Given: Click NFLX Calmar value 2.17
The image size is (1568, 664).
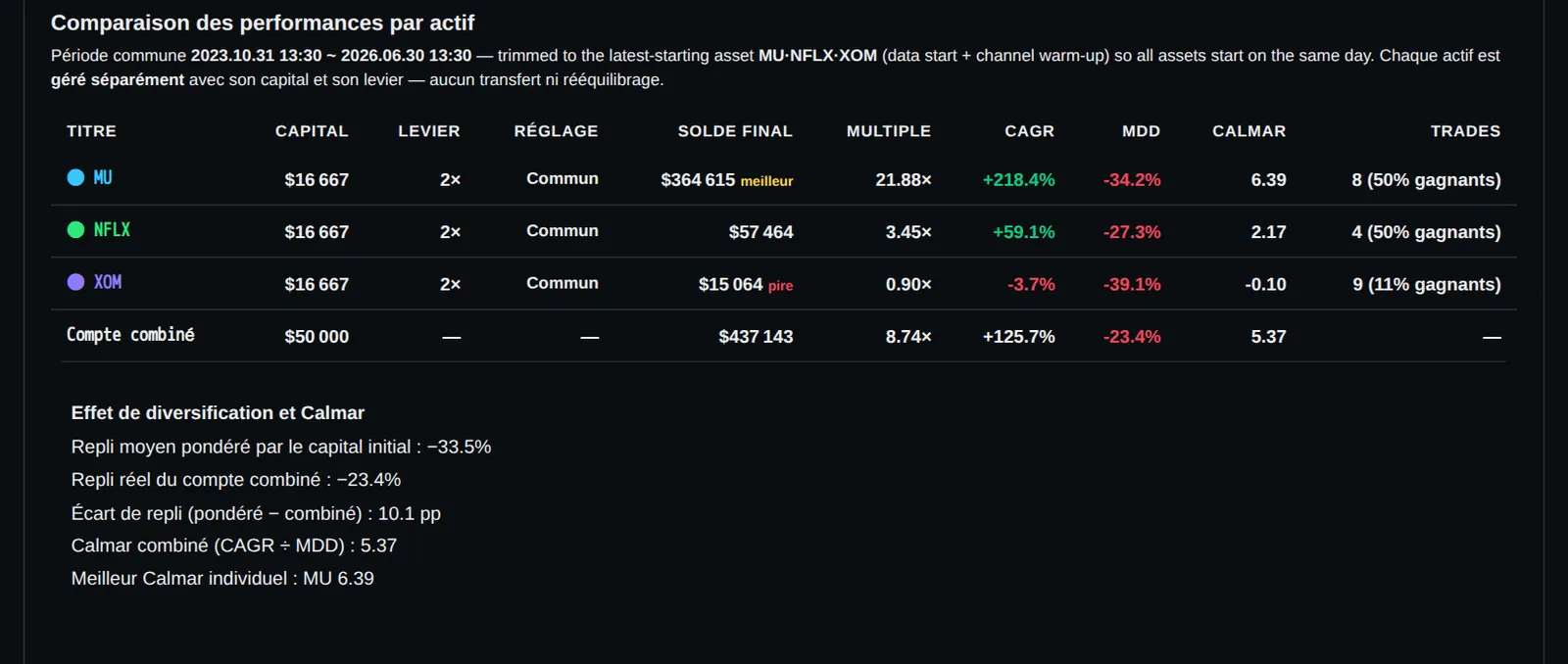Looking at the screenshot, I should [1268, 232].
